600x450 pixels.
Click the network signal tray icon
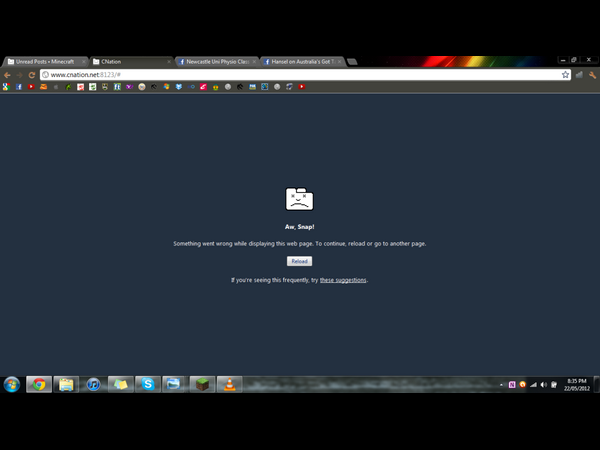tap(533, 385)
